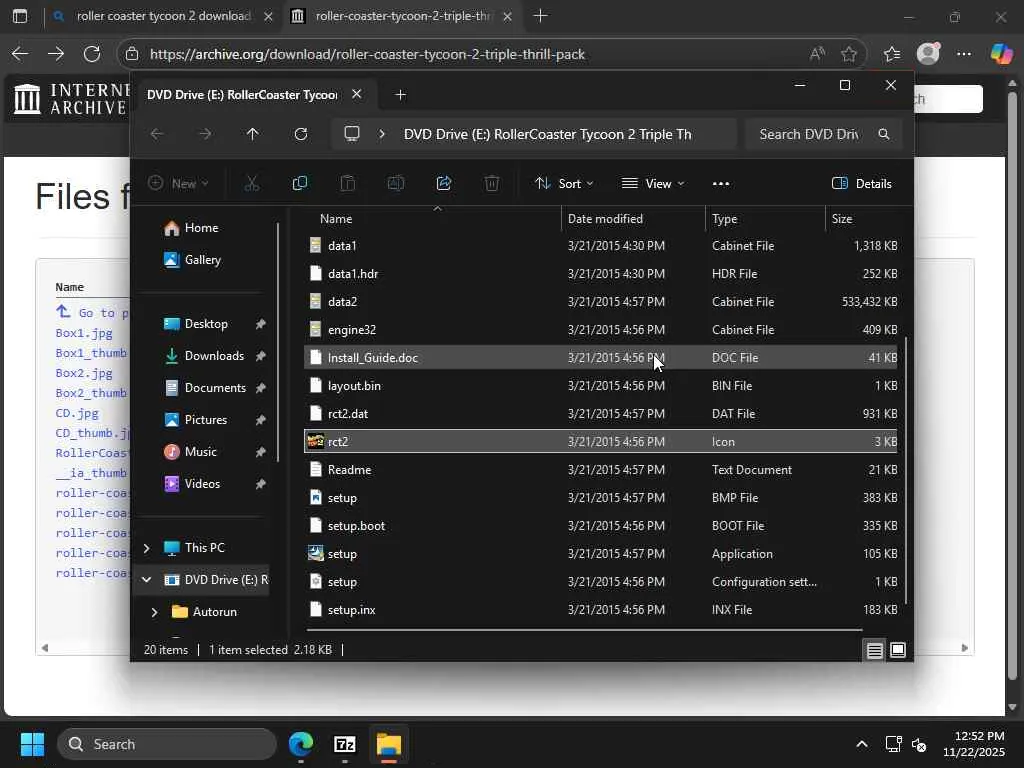Open Desktop in the navigation pane
This screenshot has width=1024, height=768.
195,324
